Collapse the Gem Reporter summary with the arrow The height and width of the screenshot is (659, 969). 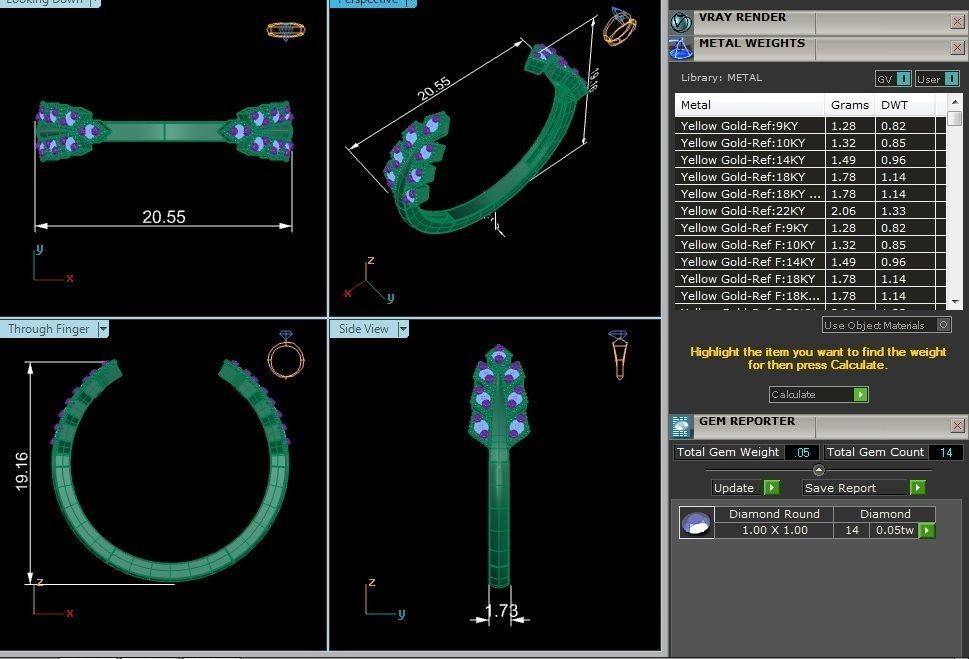pyautogui.click(x=818, y=470)
